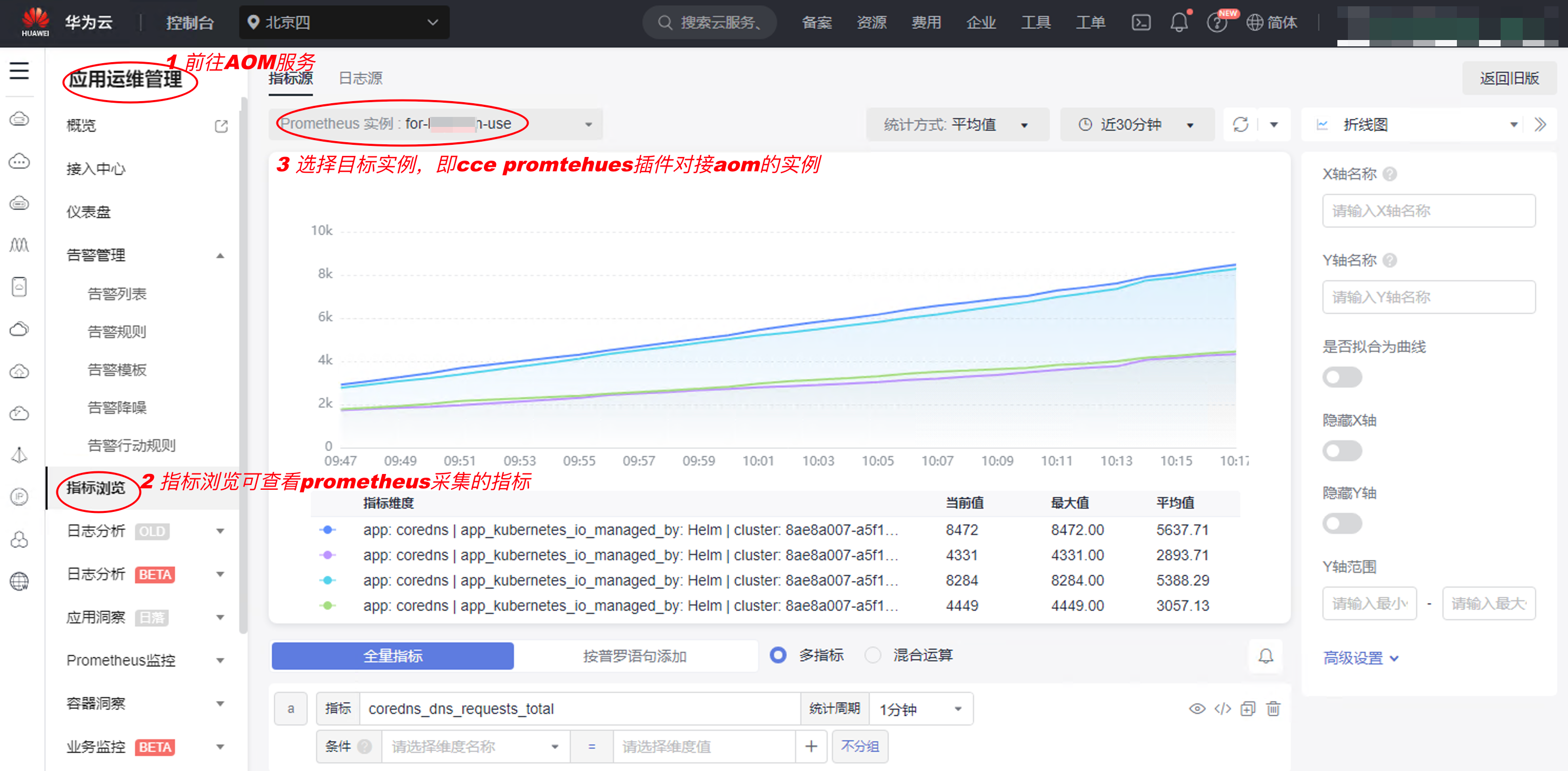Click the X-axis name input field
The height and width of the screenshot is (771, 1568).
[x=1428, y=211]
